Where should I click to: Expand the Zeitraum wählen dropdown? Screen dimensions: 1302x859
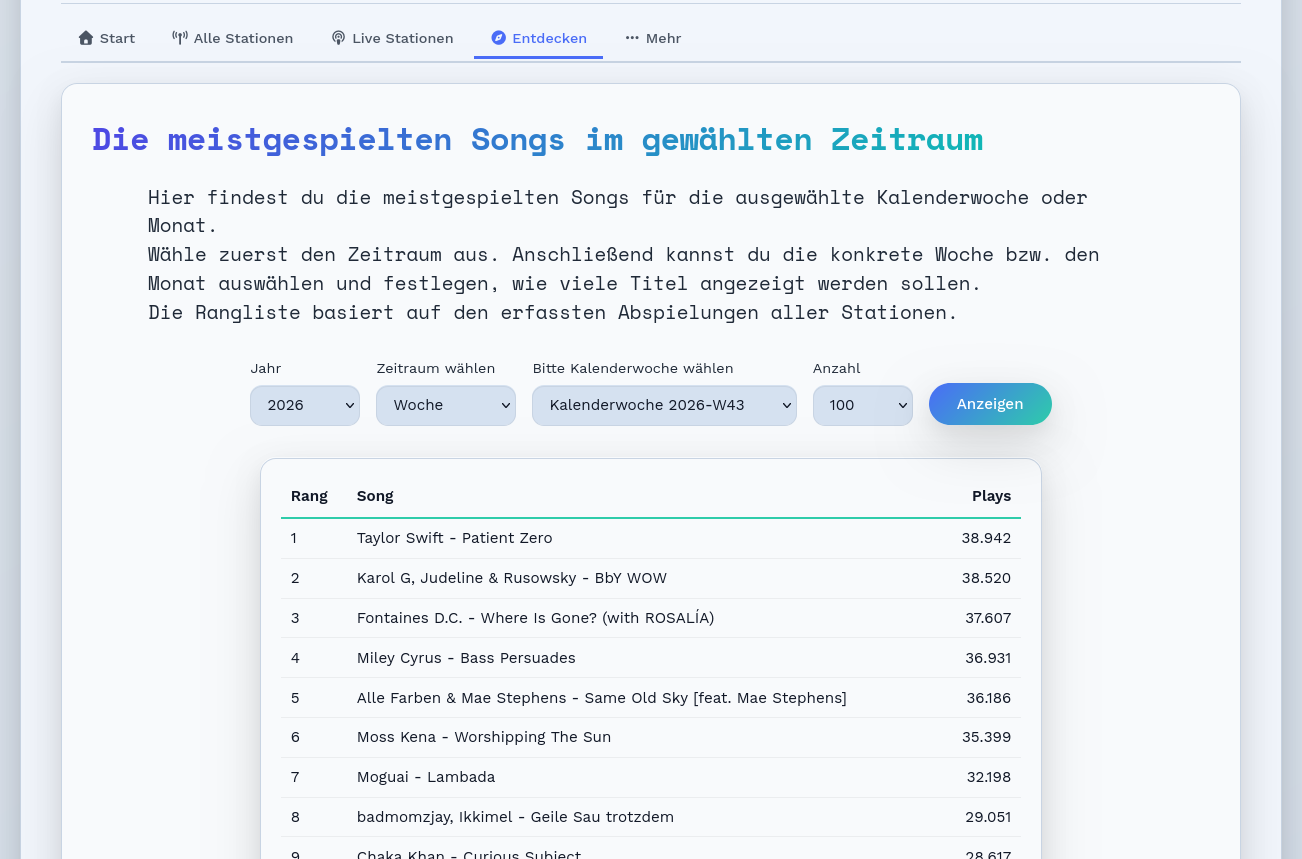click(x=446, y=405)
